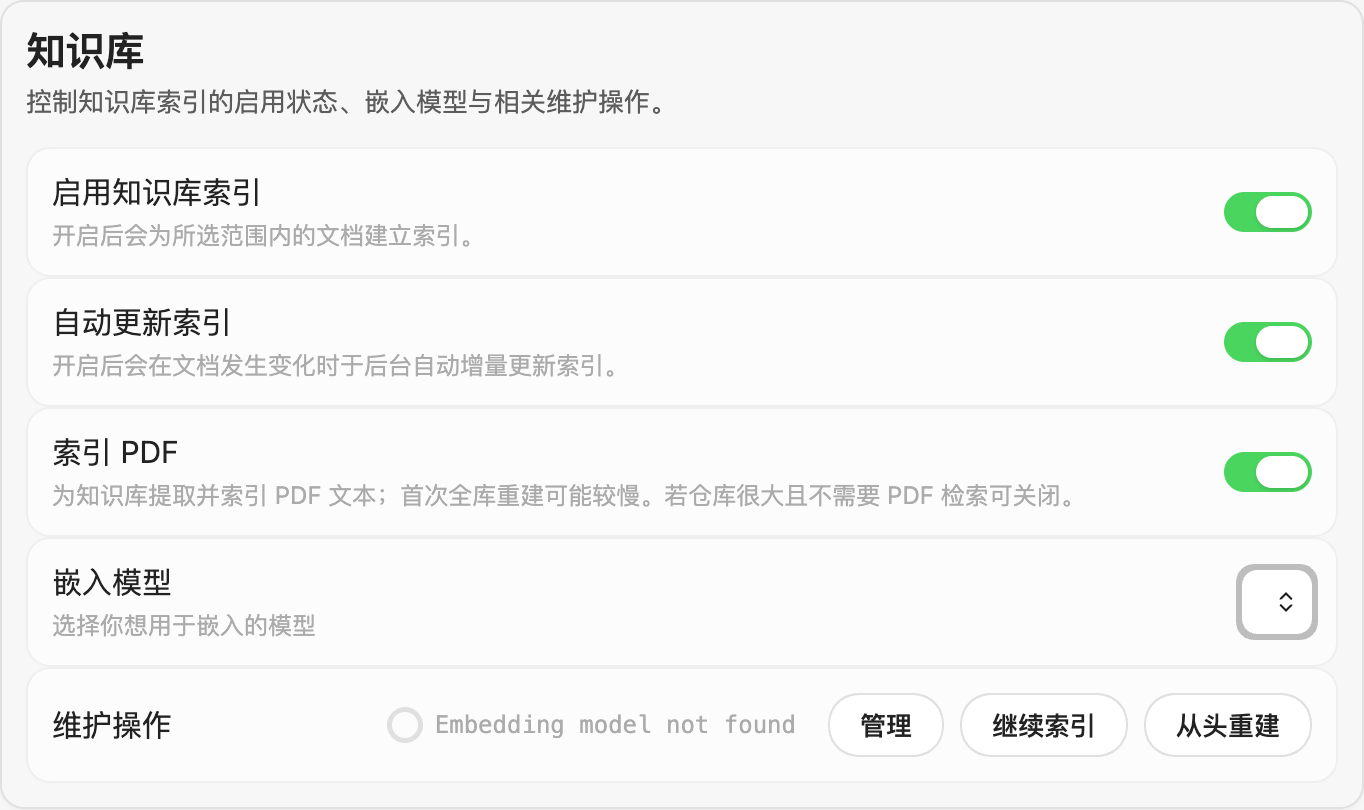
Task: Click the description under 启用知识库索引
Action: tap(263, 237)
